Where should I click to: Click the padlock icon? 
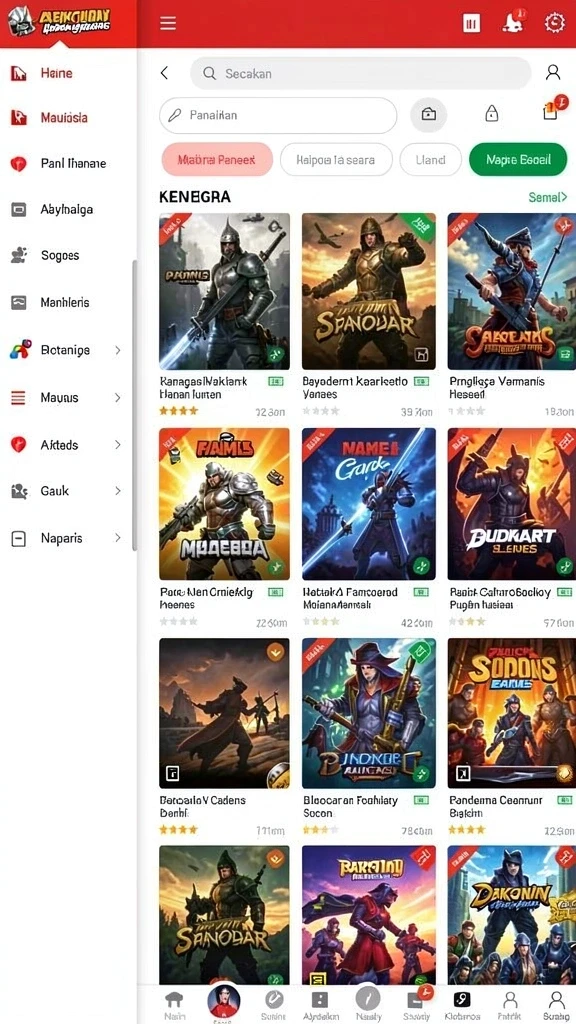pos(492,114)
